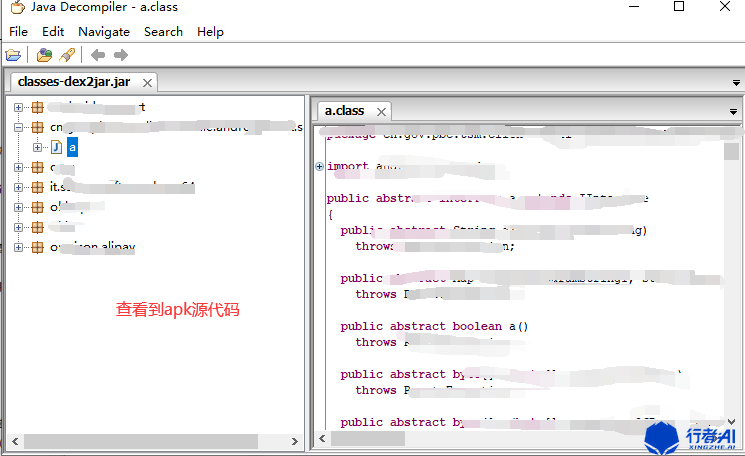Click the Java class file icon for 'a'
745x456 pixels.
pyautogui.click(x=57, y=147)
